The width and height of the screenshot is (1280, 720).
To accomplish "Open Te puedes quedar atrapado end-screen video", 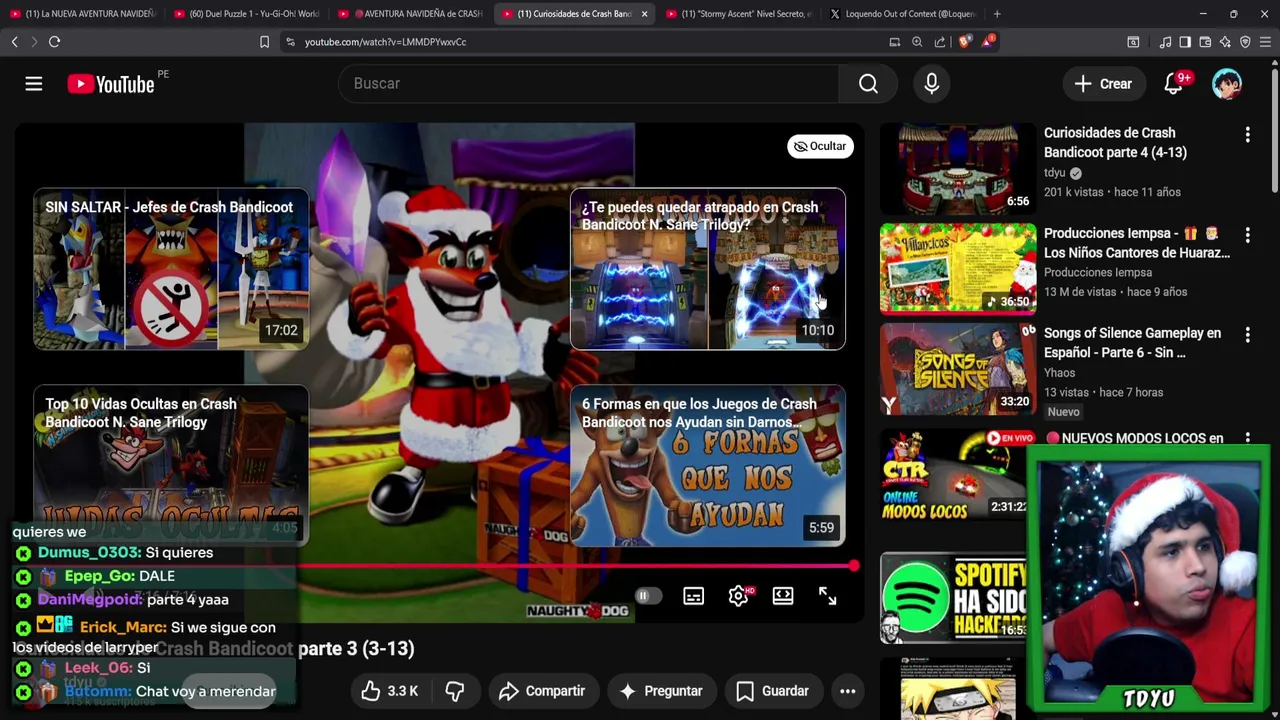I will 708,269.
